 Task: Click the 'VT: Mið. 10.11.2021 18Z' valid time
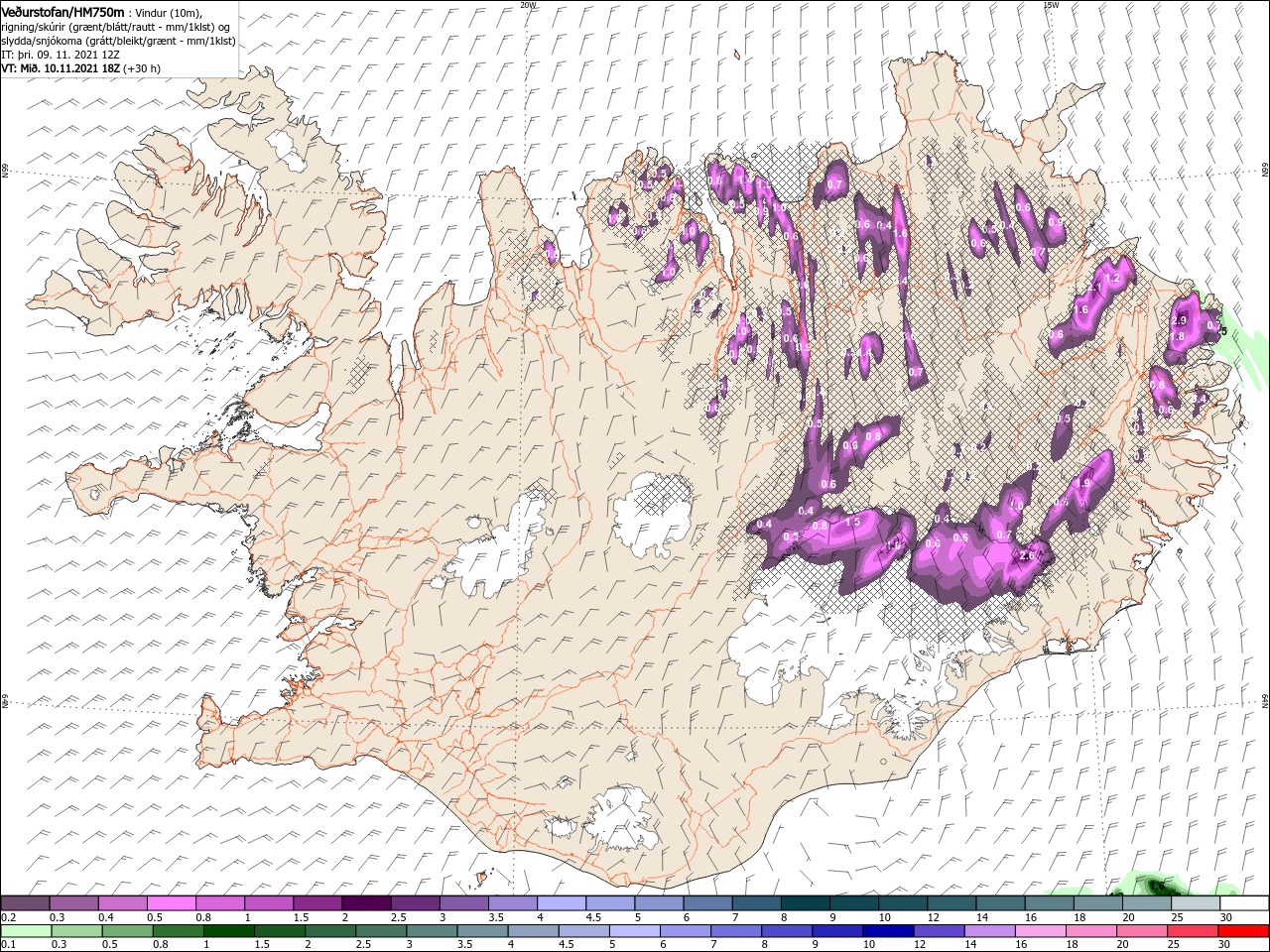[x=61, y=68]
